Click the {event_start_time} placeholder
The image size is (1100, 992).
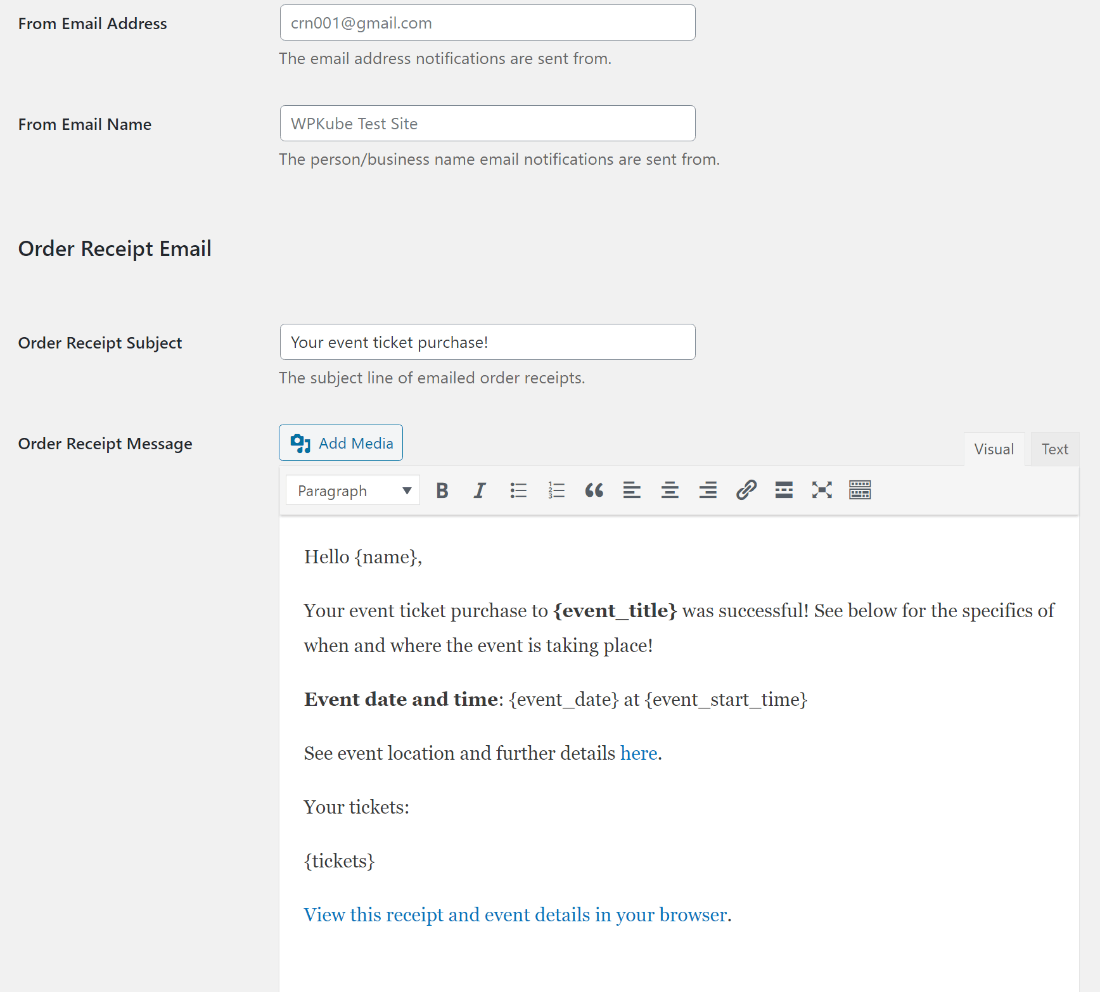point(726,699)
